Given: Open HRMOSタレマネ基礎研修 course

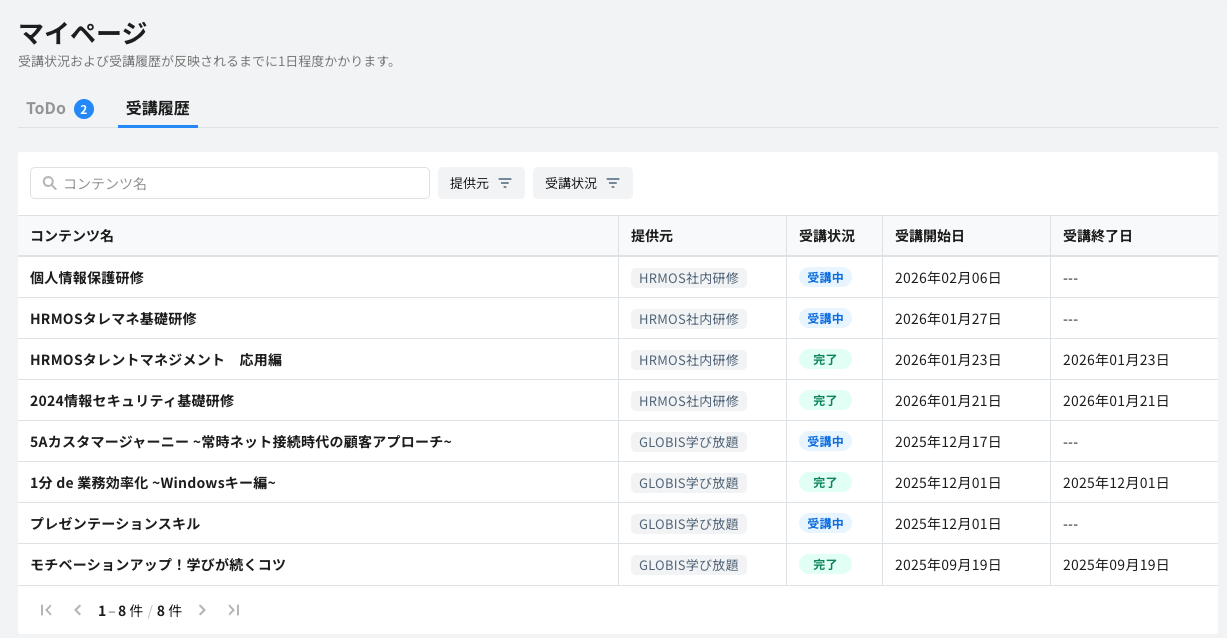Looking at the screenshot, I should (x=113, y=318).
